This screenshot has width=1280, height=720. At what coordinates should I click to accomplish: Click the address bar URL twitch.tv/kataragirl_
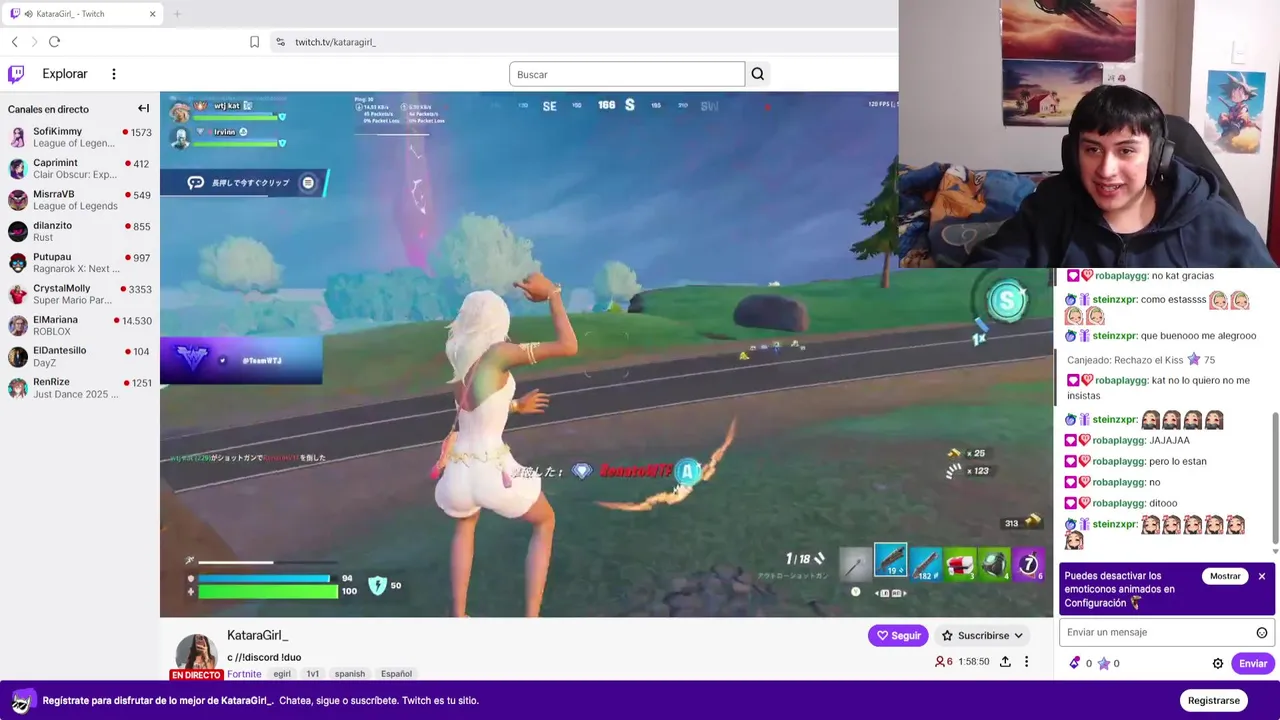[x=335, y=42]
